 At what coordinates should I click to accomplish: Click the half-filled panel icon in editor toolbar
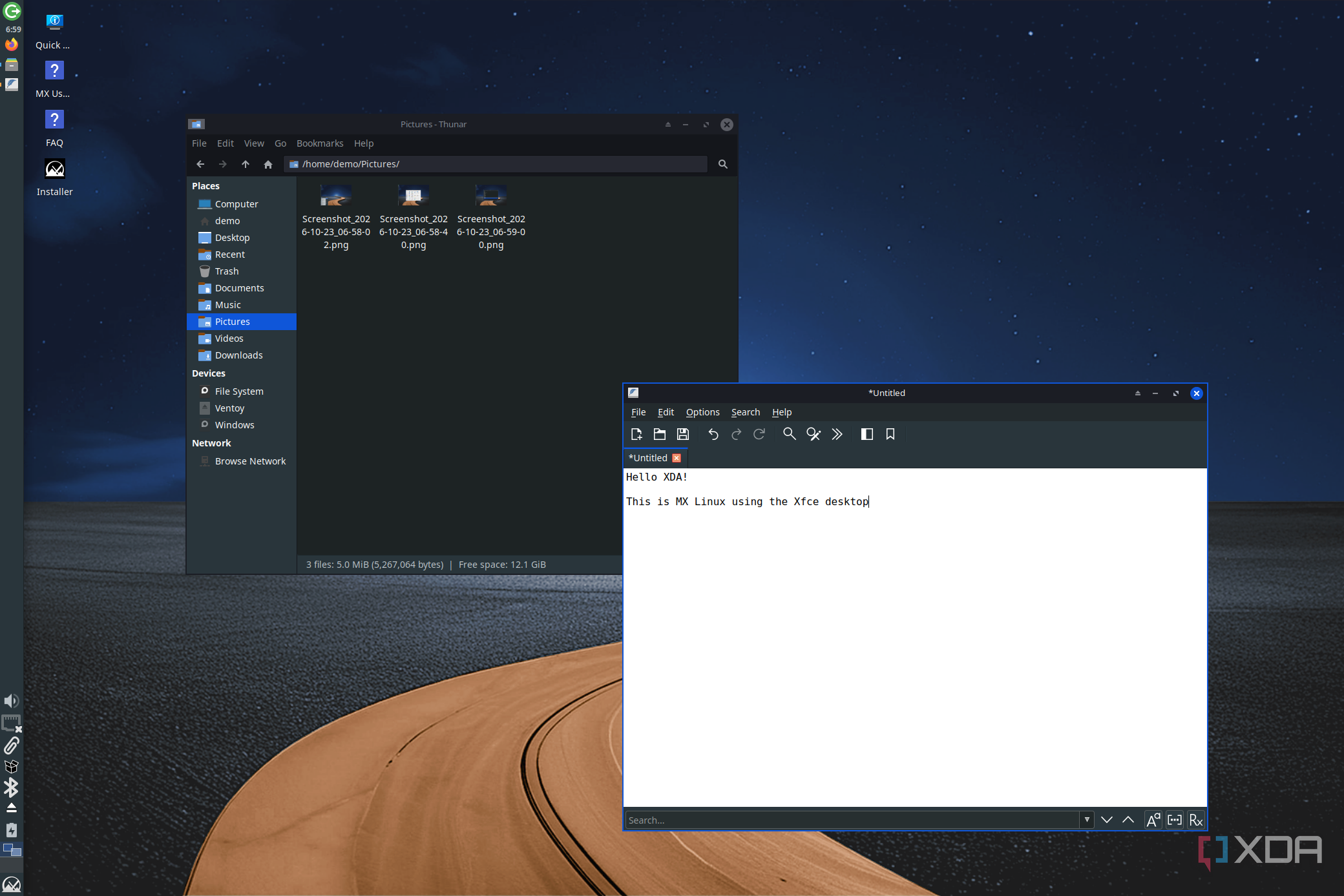(867, 435)
